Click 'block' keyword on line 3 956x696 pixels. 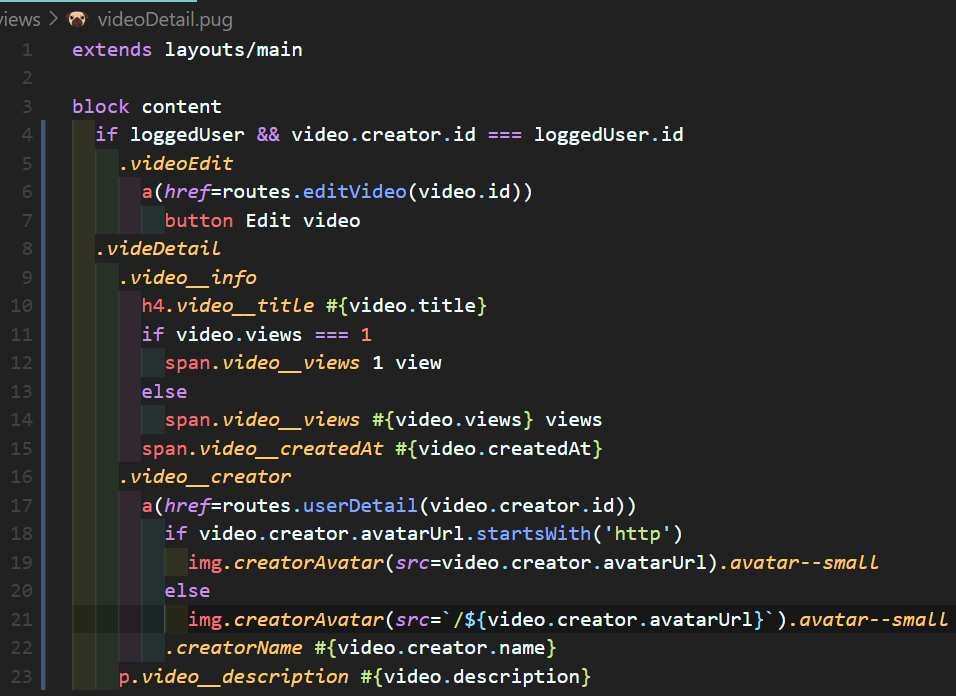click(x=101, y=107)
